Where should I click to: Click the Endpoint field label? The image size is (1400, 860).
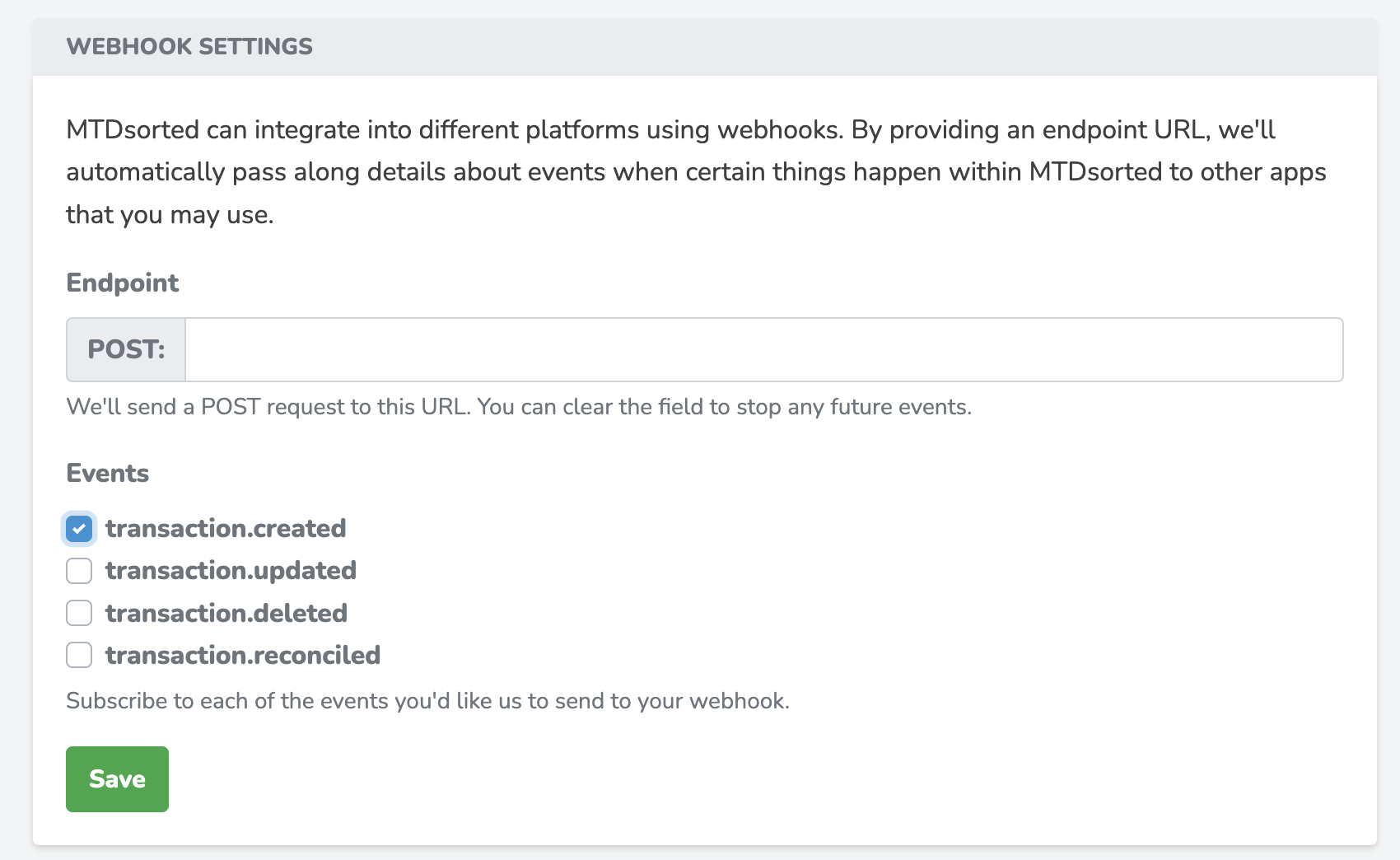click(122, 283)
